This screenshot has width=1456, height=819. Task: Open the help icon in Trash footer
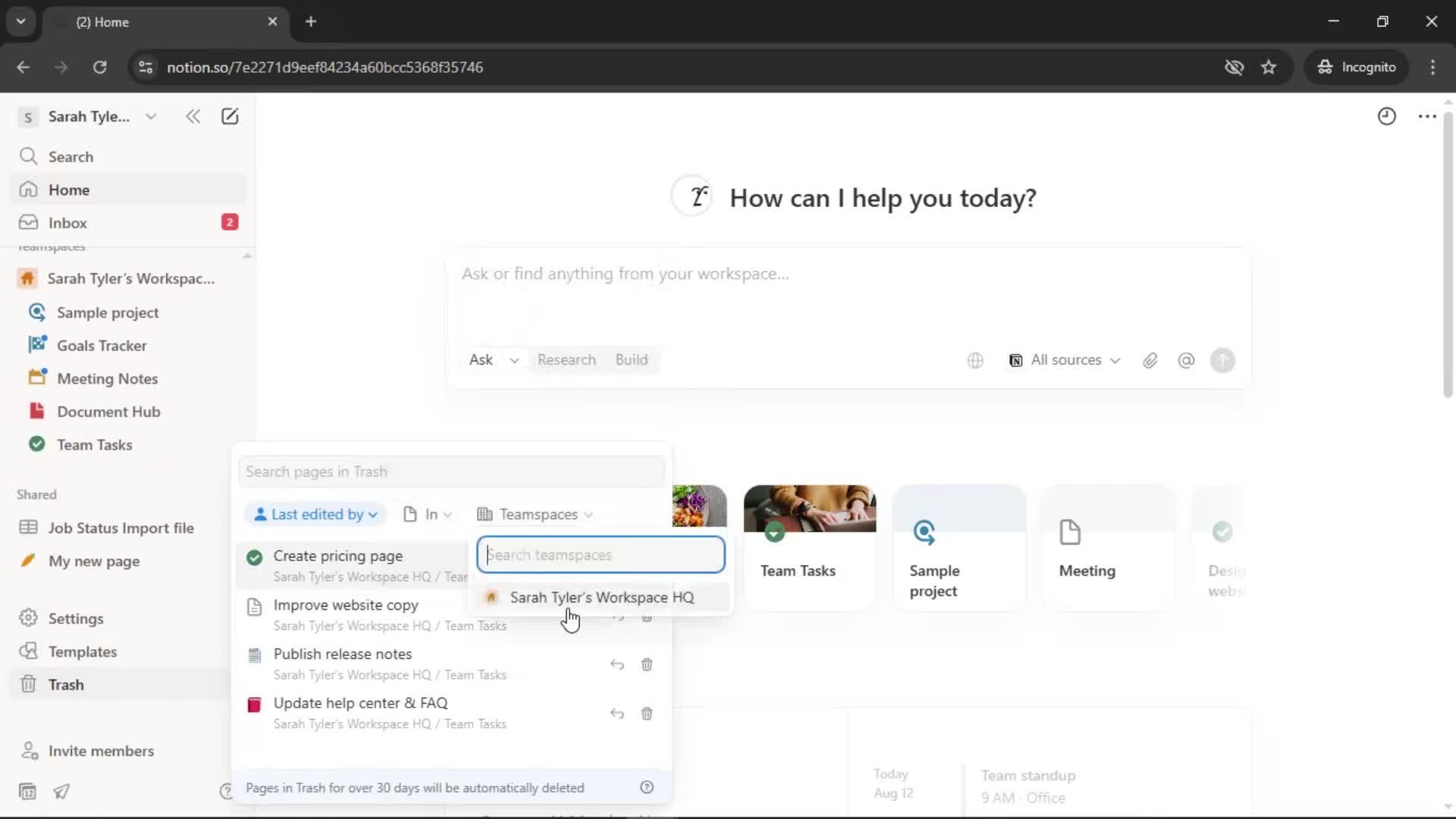(x=647, y=787)
